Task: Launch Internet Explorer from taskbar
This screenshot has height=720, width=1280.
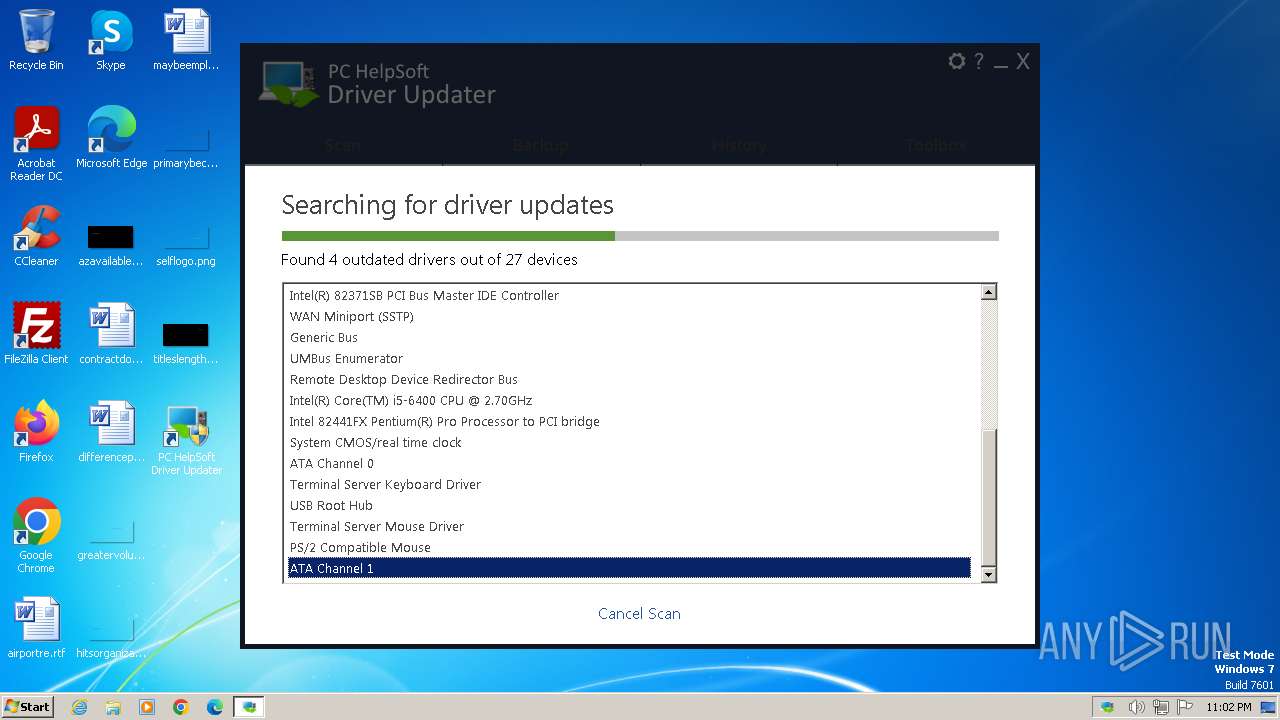Action: [80, 707]
